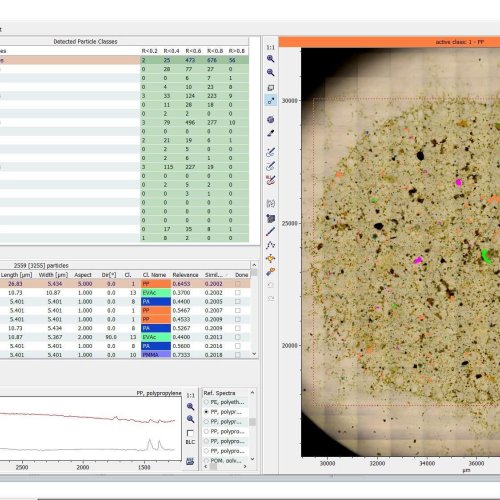Image resolution: width=500 pixels, height=500 pixels.
Task: Sort by Width [µm] column header
Action: pos(53,275)
